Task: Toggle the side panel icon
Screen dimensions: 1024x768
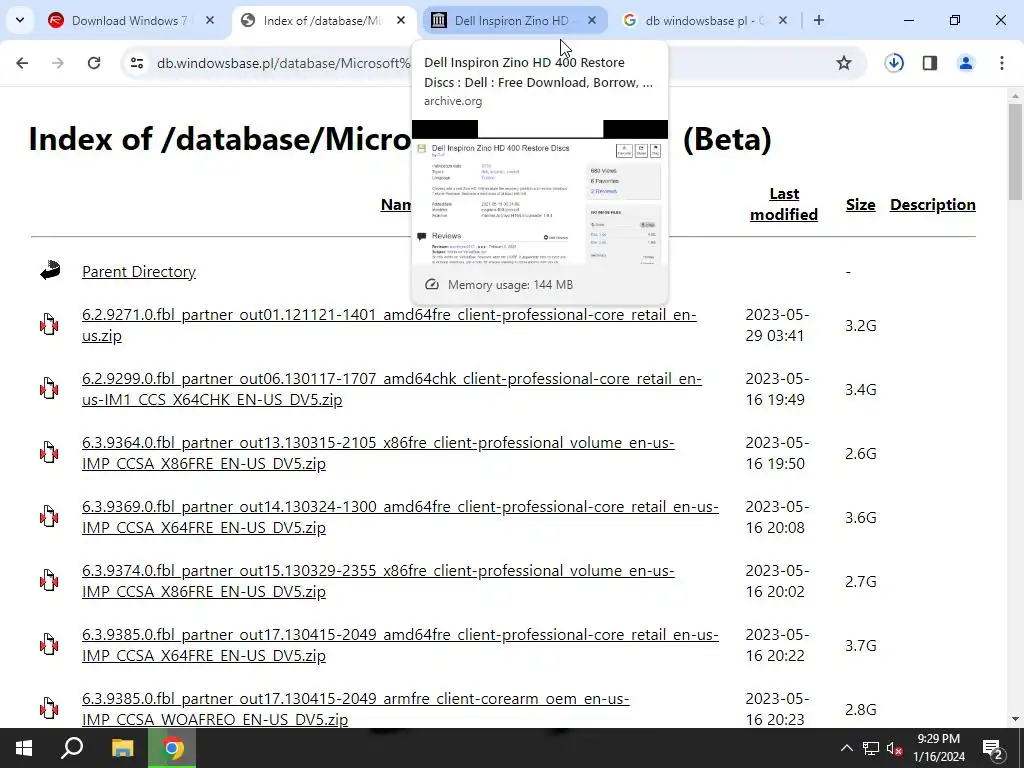Action: [930, 63]
